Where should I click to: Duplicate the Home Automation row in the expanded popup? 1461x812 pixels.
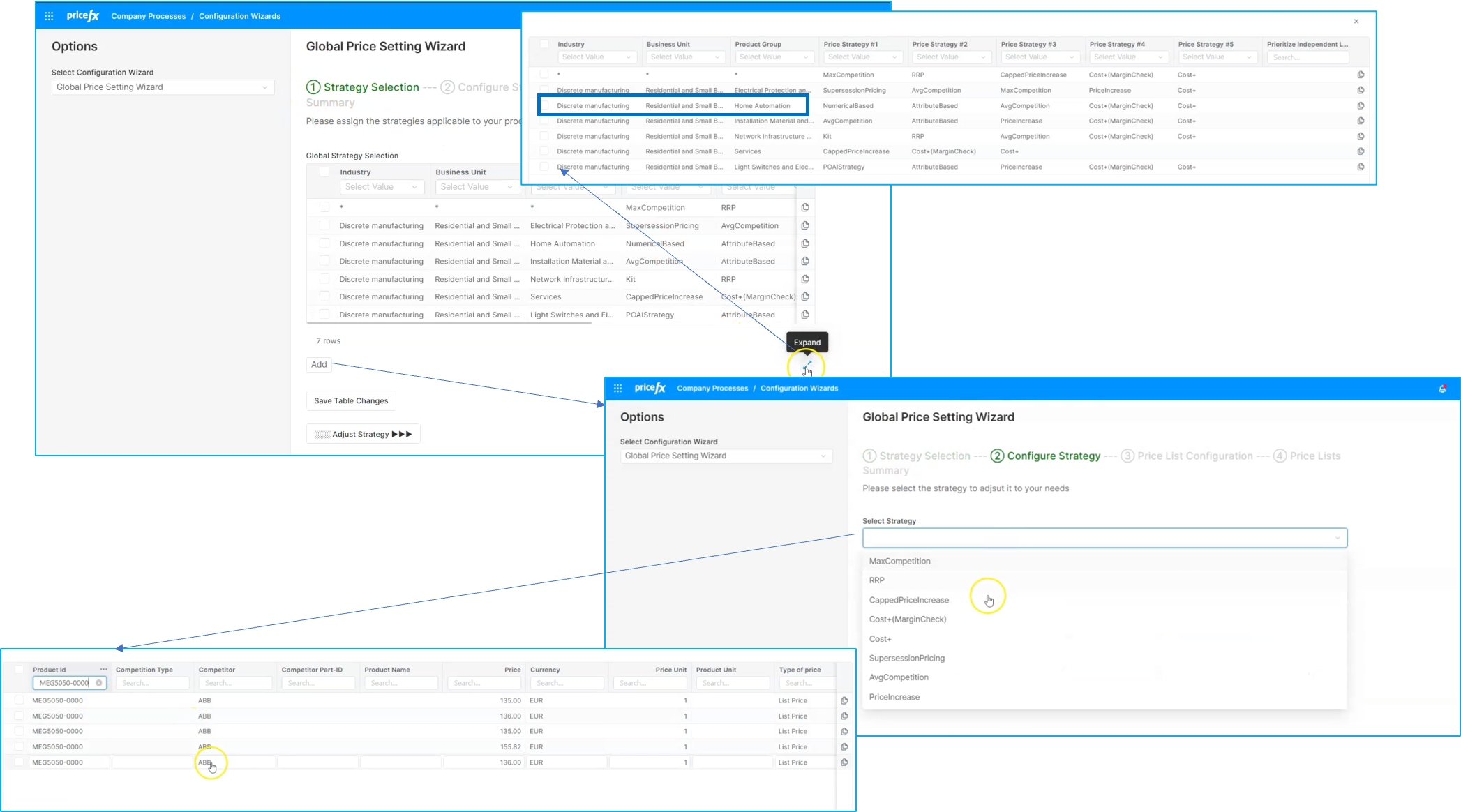(x=1361, y=105)
